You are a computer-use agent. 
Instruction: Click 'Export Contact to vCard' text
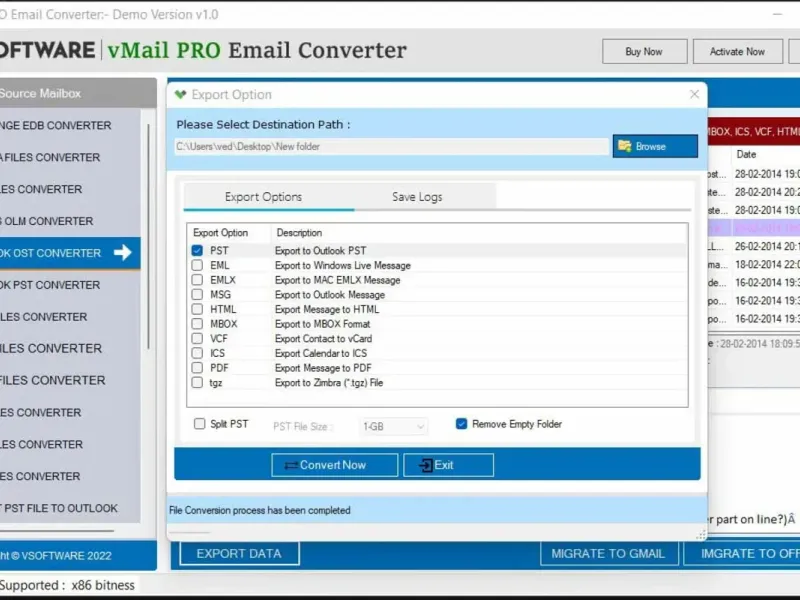point(323,339)
